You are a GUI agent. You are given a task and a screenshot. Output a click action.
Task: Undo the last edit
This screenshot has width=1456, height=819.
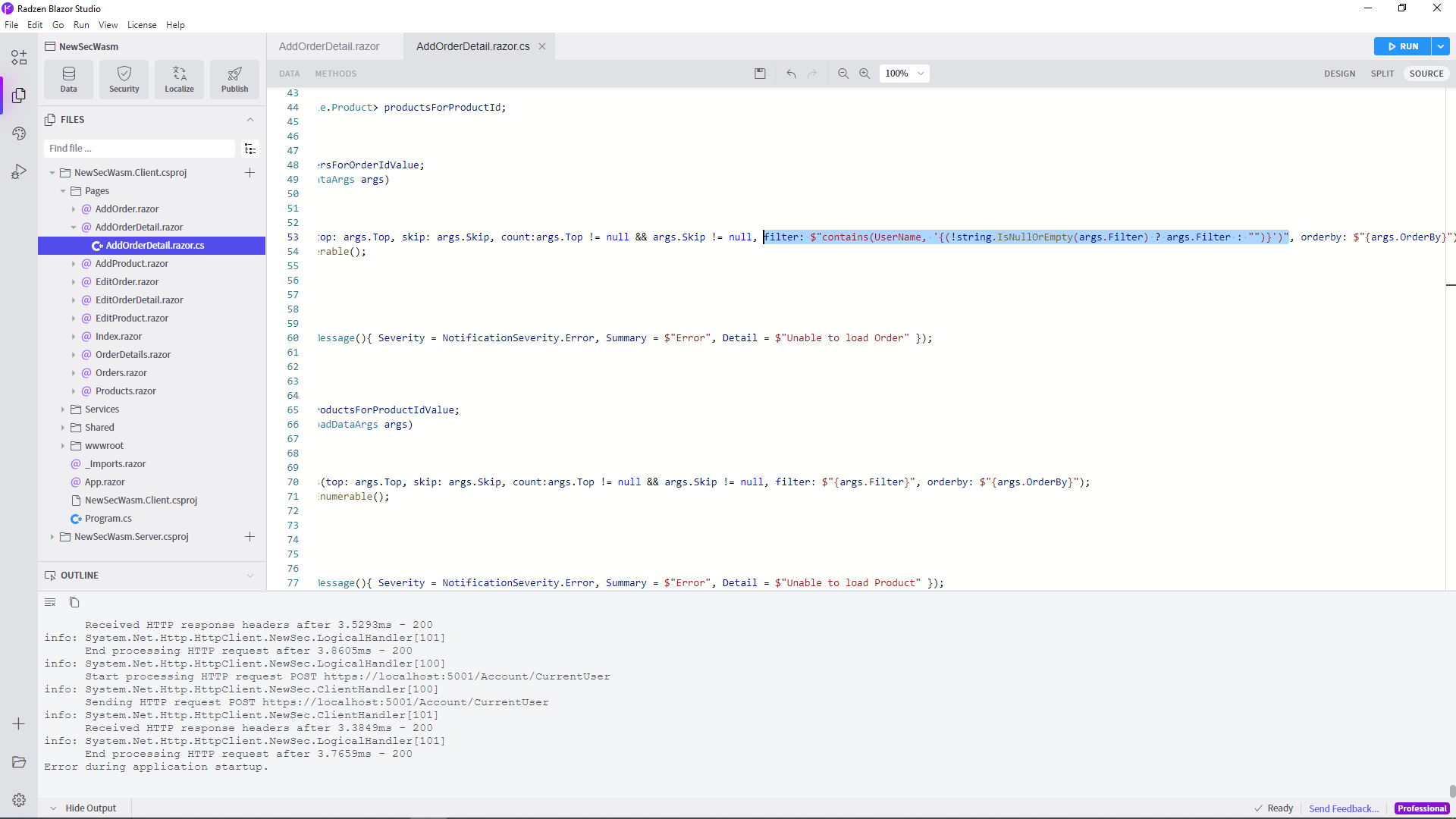[791, 74]
